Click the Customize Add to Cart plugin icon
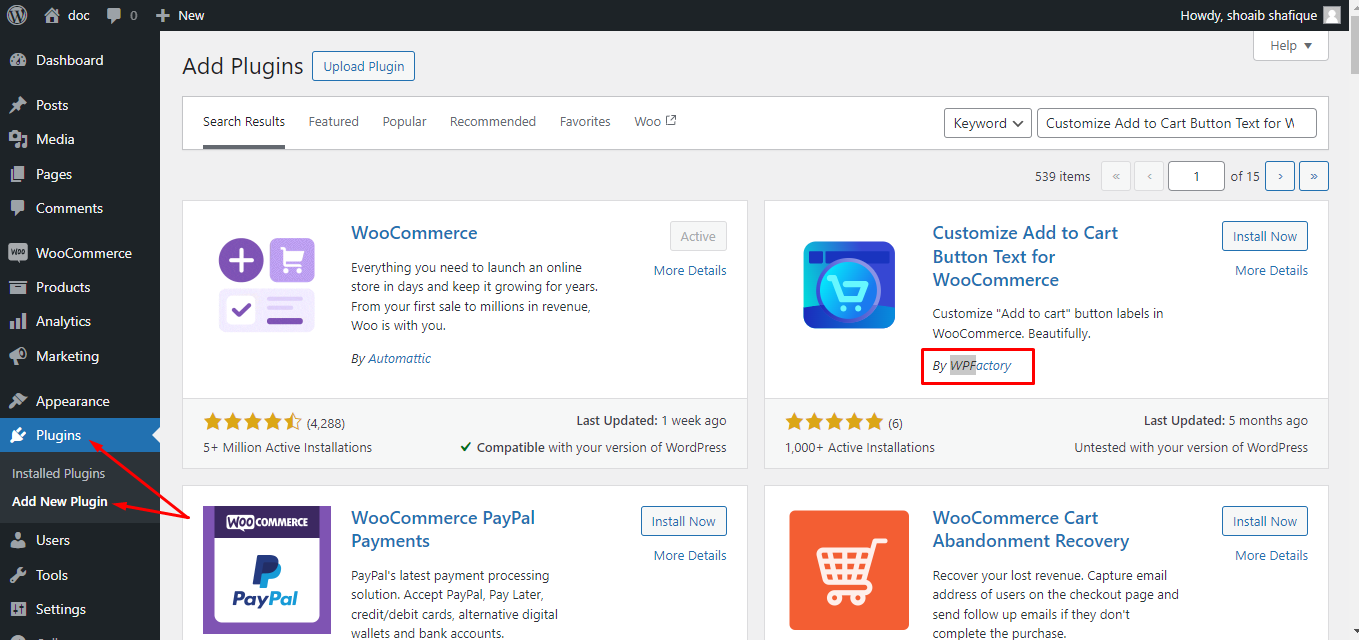This screenshot has width=1359, height=640. pos(849,285)
